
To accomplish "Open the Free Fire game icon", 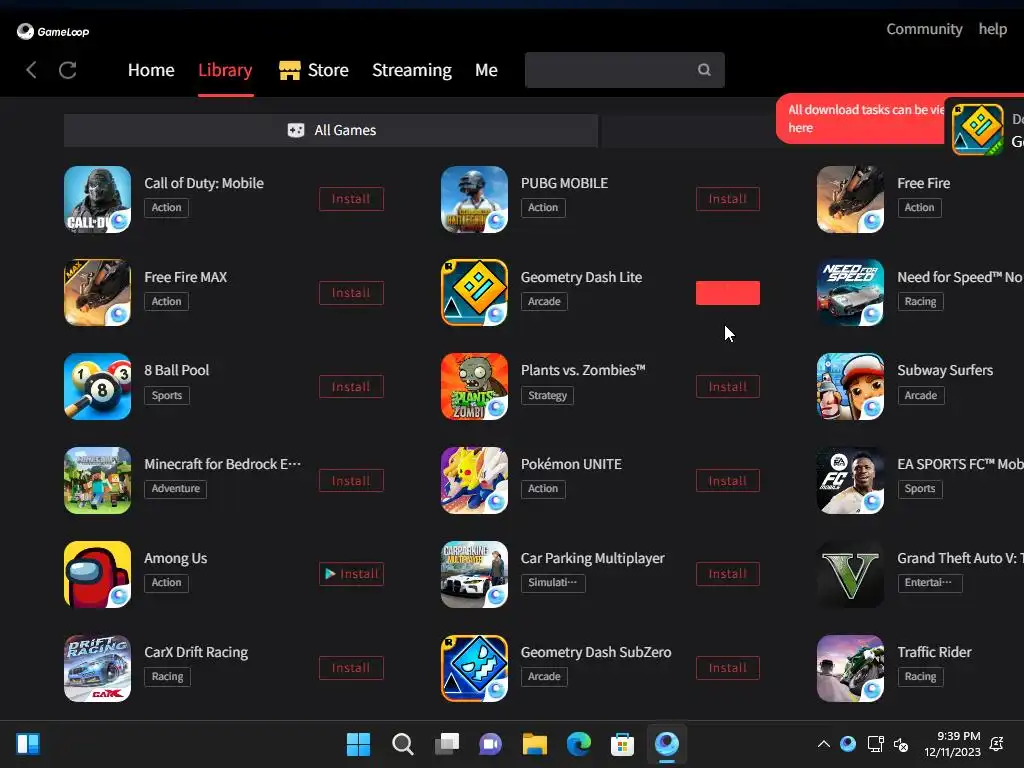I will coord(850,199).
